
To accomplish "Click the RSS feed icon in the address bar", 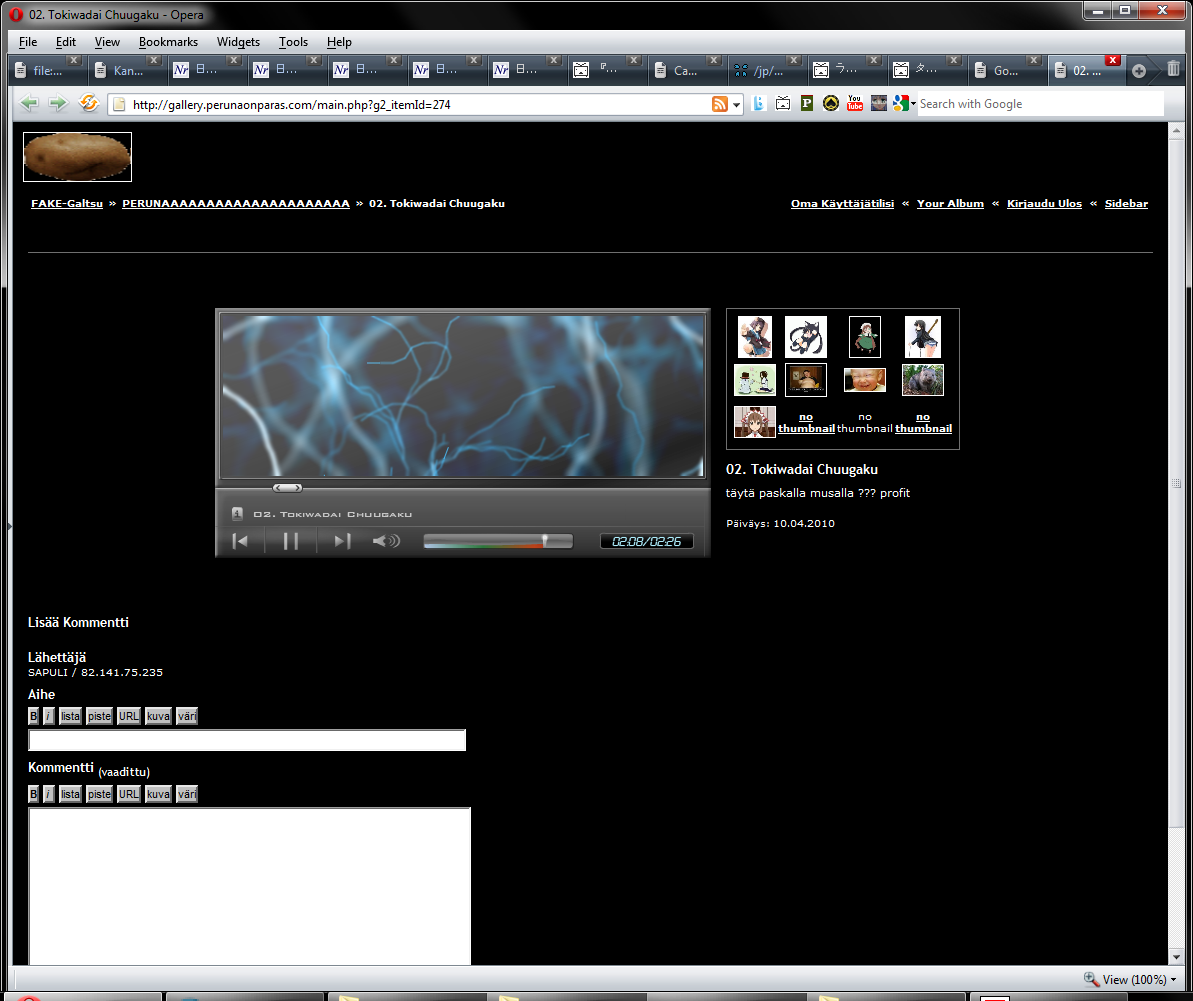I will pos(719,104).
